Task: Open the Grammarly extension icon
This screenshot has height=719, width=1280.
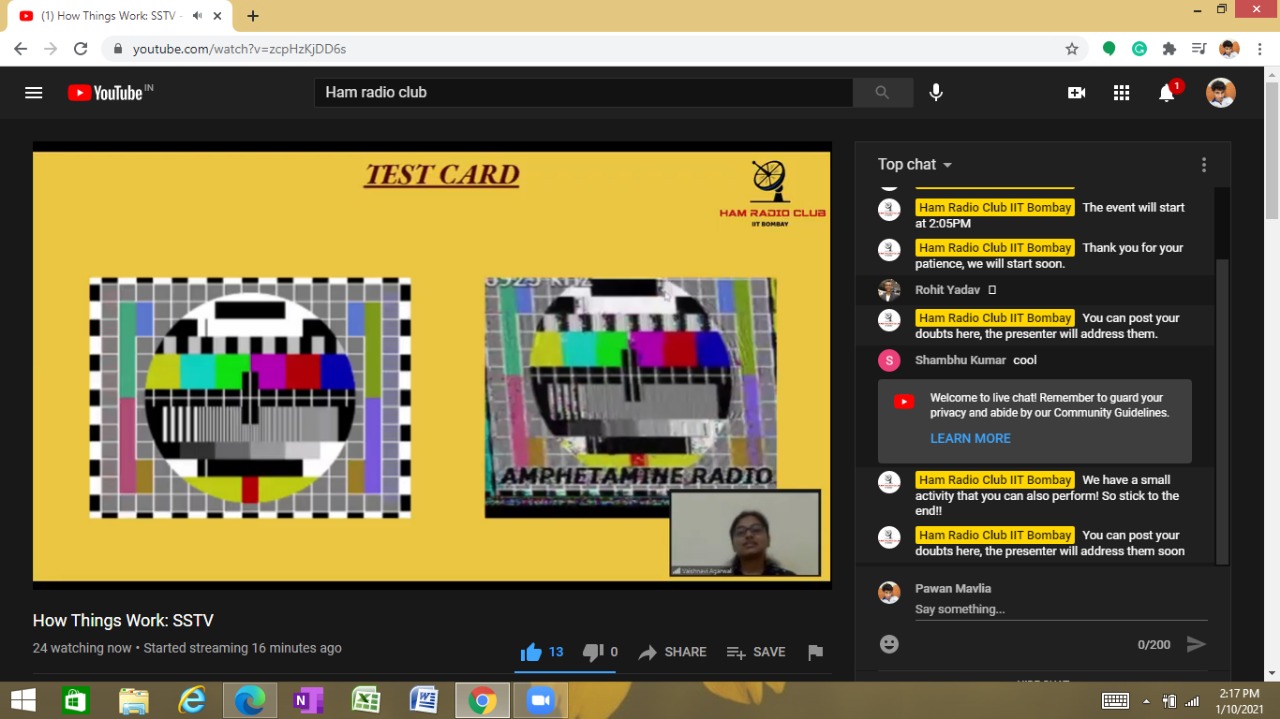Action: pyautogui.click(x=1139, y=48)
